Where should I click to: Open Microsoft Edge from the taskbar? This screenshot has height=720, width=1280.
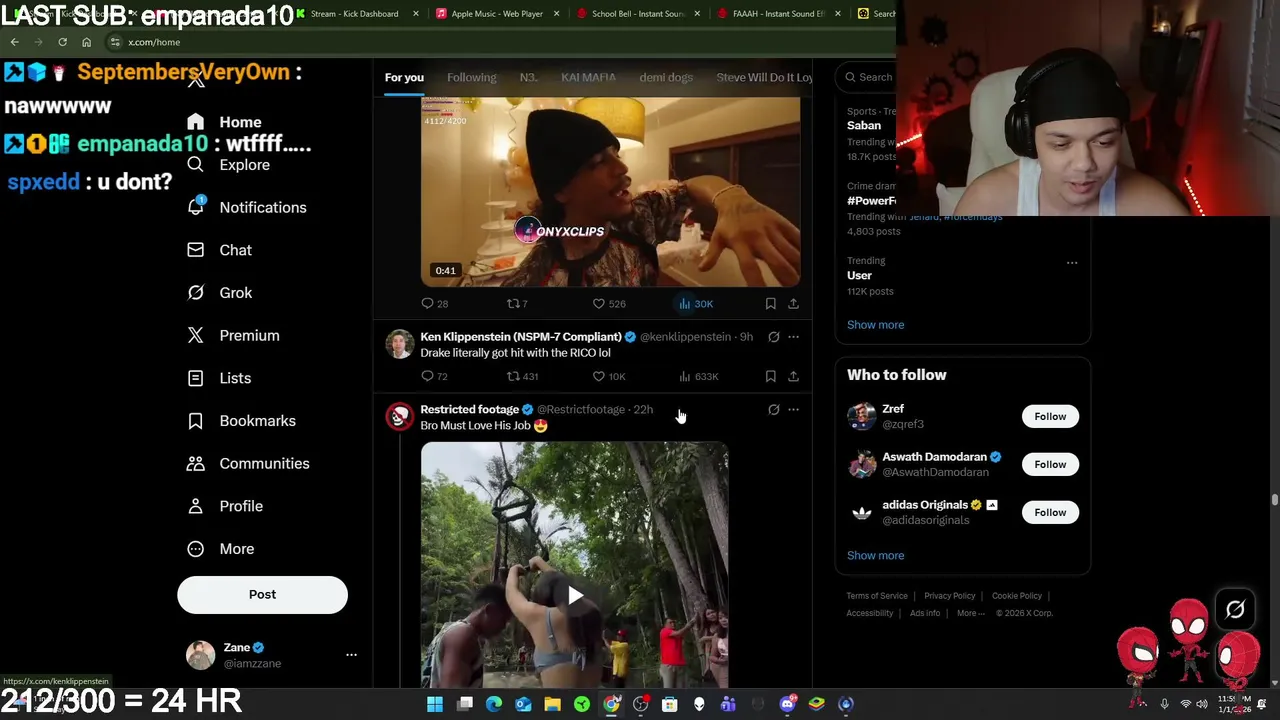(x=494, y=704)
